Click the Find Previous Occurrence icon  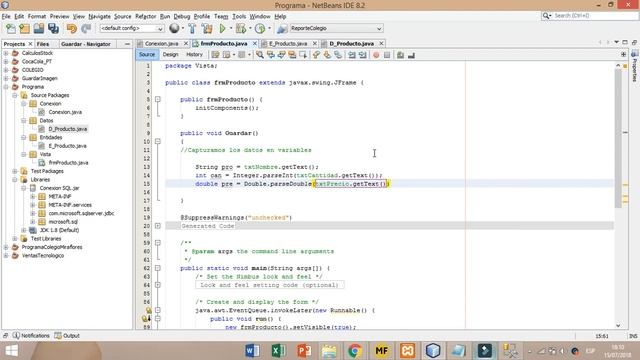[271, 55]
